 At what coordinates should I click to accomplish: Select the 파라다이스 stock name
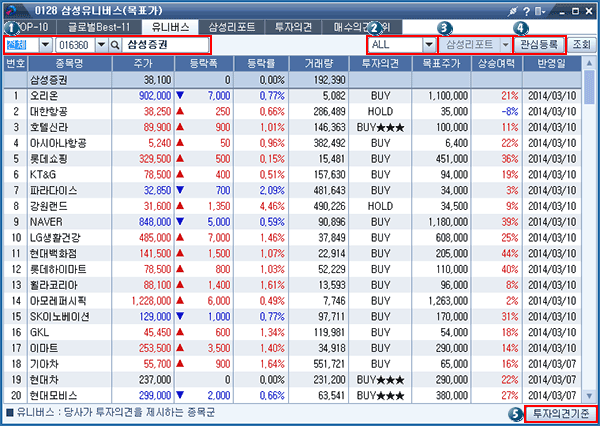53,190
